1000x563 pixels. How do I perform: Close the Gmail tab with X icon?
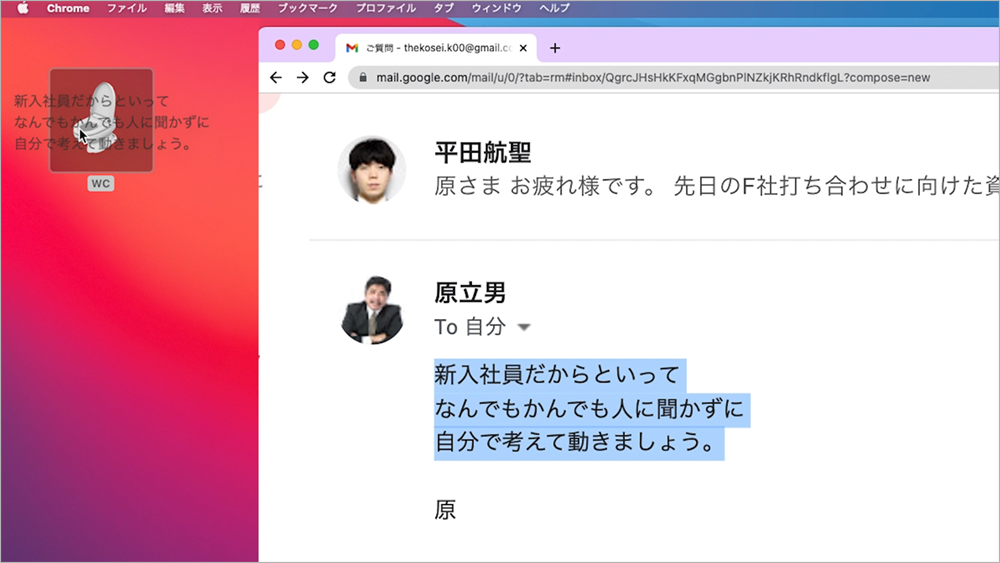[x=523, y=48]
